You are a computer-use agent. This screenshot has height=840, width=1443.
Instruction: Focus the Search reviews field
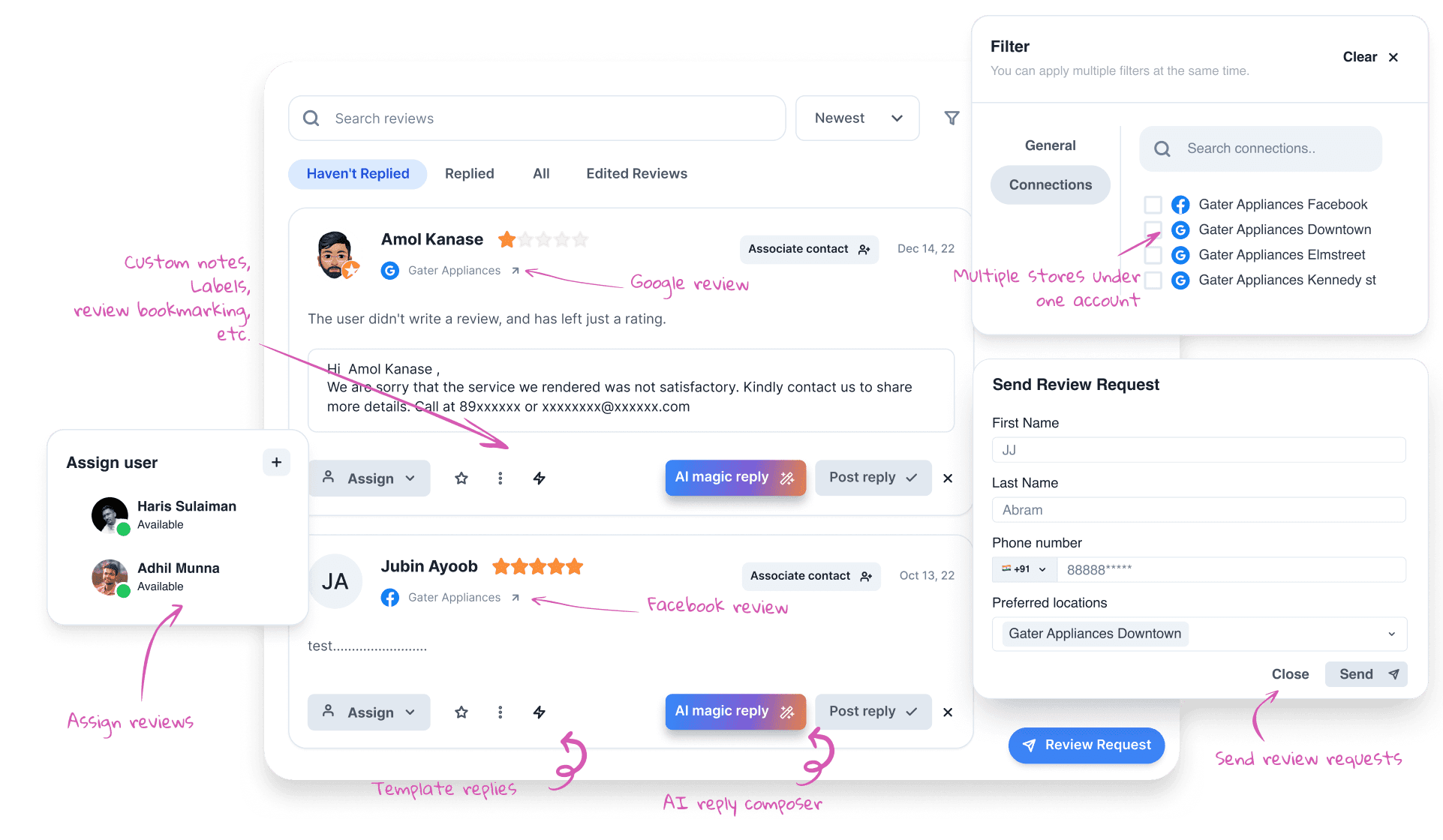[537, 118]
